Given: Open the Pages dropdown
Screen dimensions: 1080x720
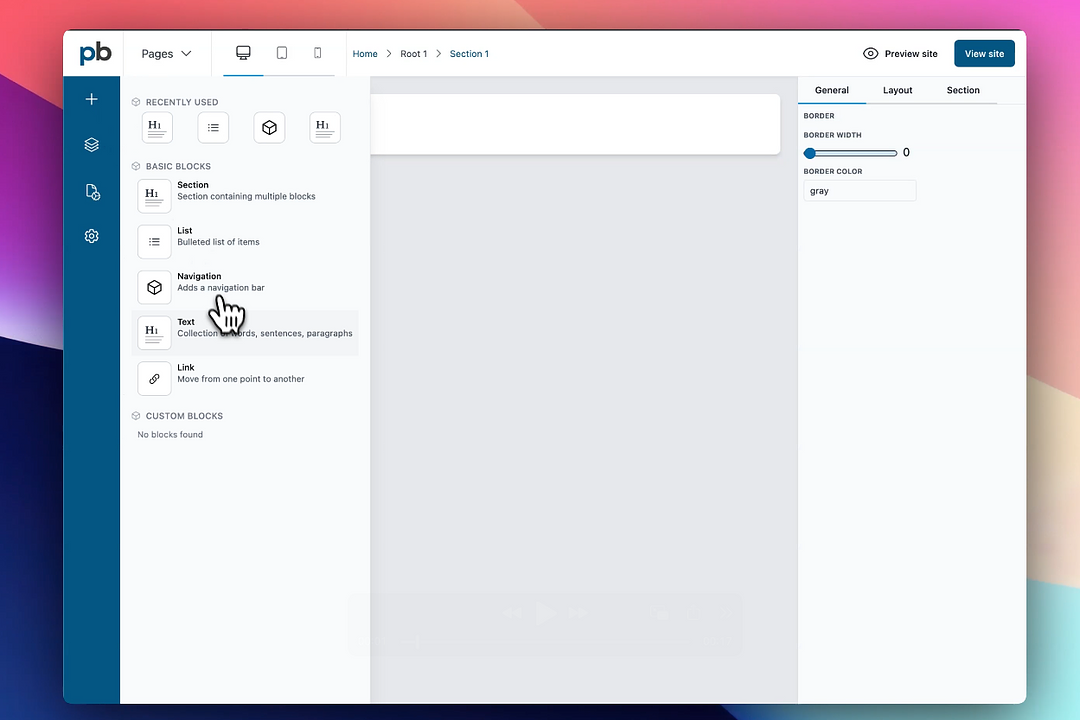Looking at the screenshot, I should (x=165, y=53).
